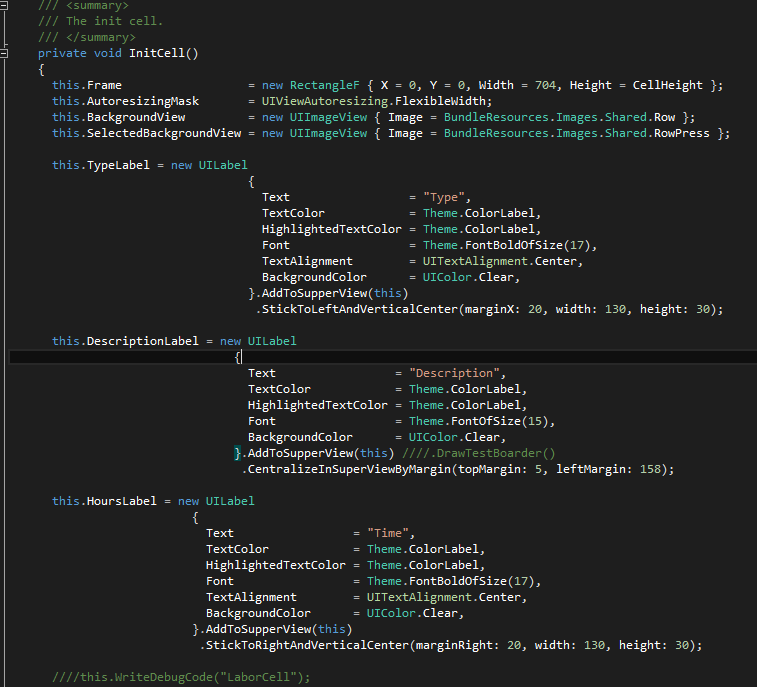757x687 pixels.
Task: Click the 'private' keyword
Action: tap(62, 53)
